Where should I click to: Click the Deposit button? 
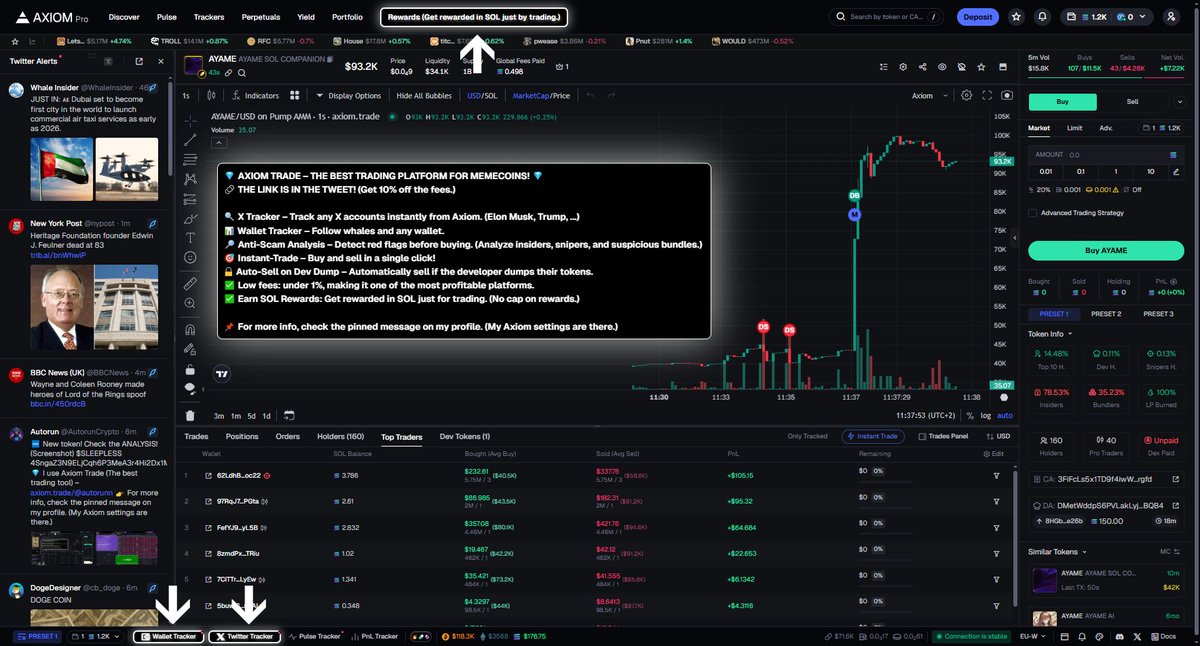click(x=977, y=17)
